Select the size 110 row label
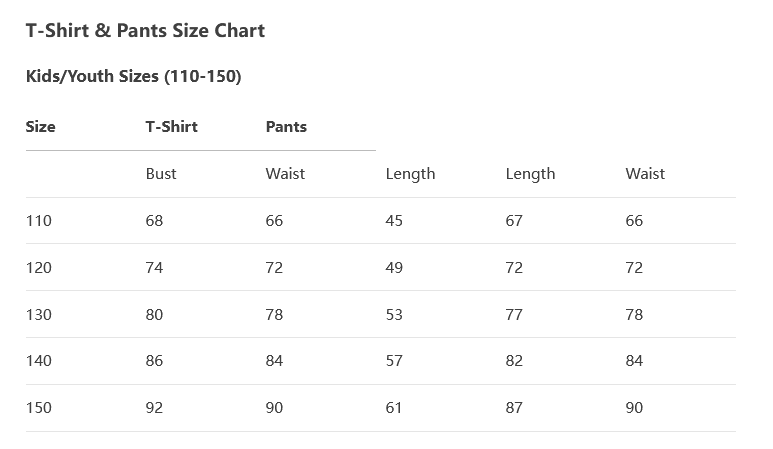This screenshot has width=773, height=449. pyautogui.click(x=38, y=220)
